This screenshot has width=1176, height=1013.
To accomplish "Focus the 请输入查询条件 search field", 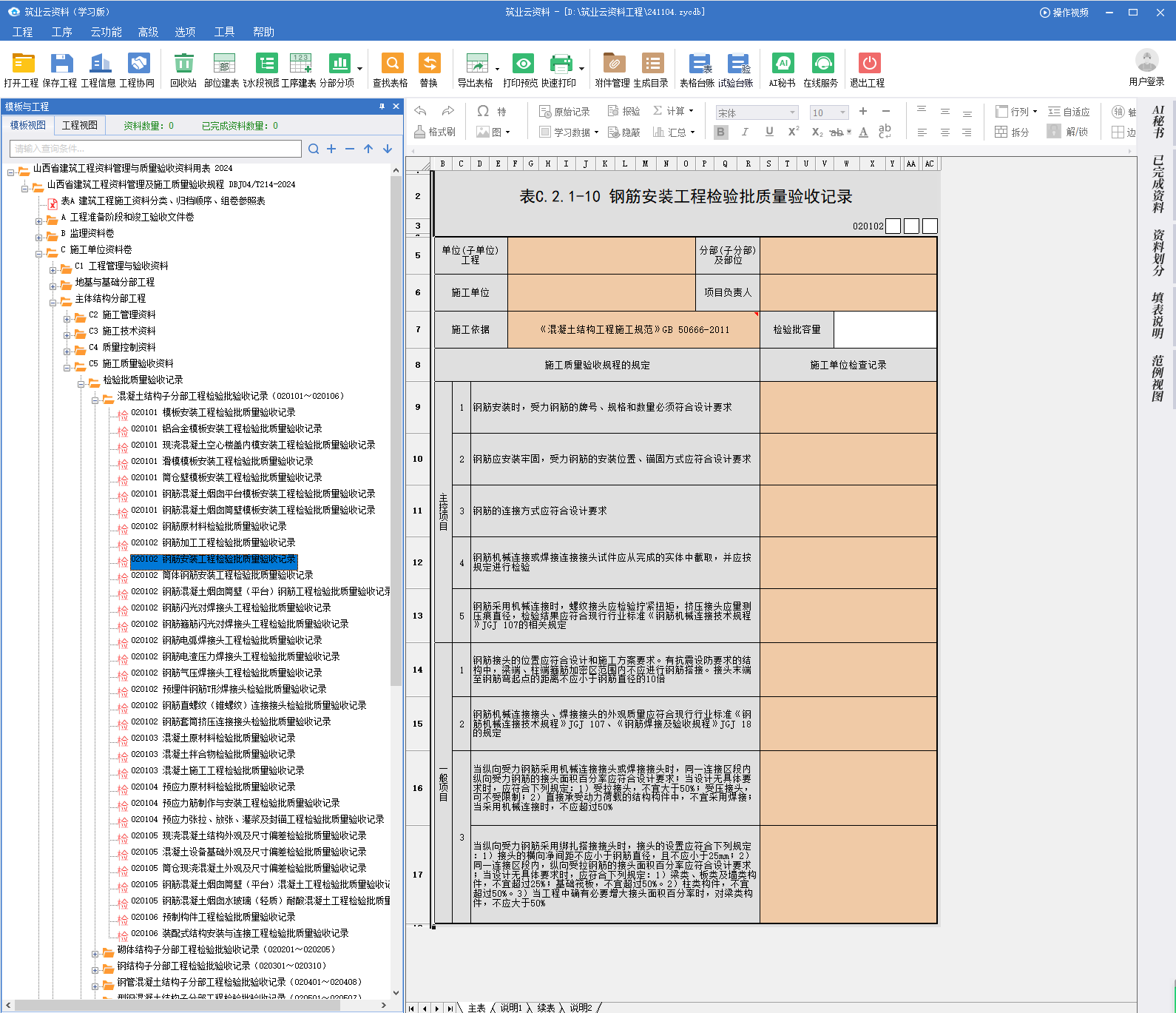I will (x=155, y=149).
